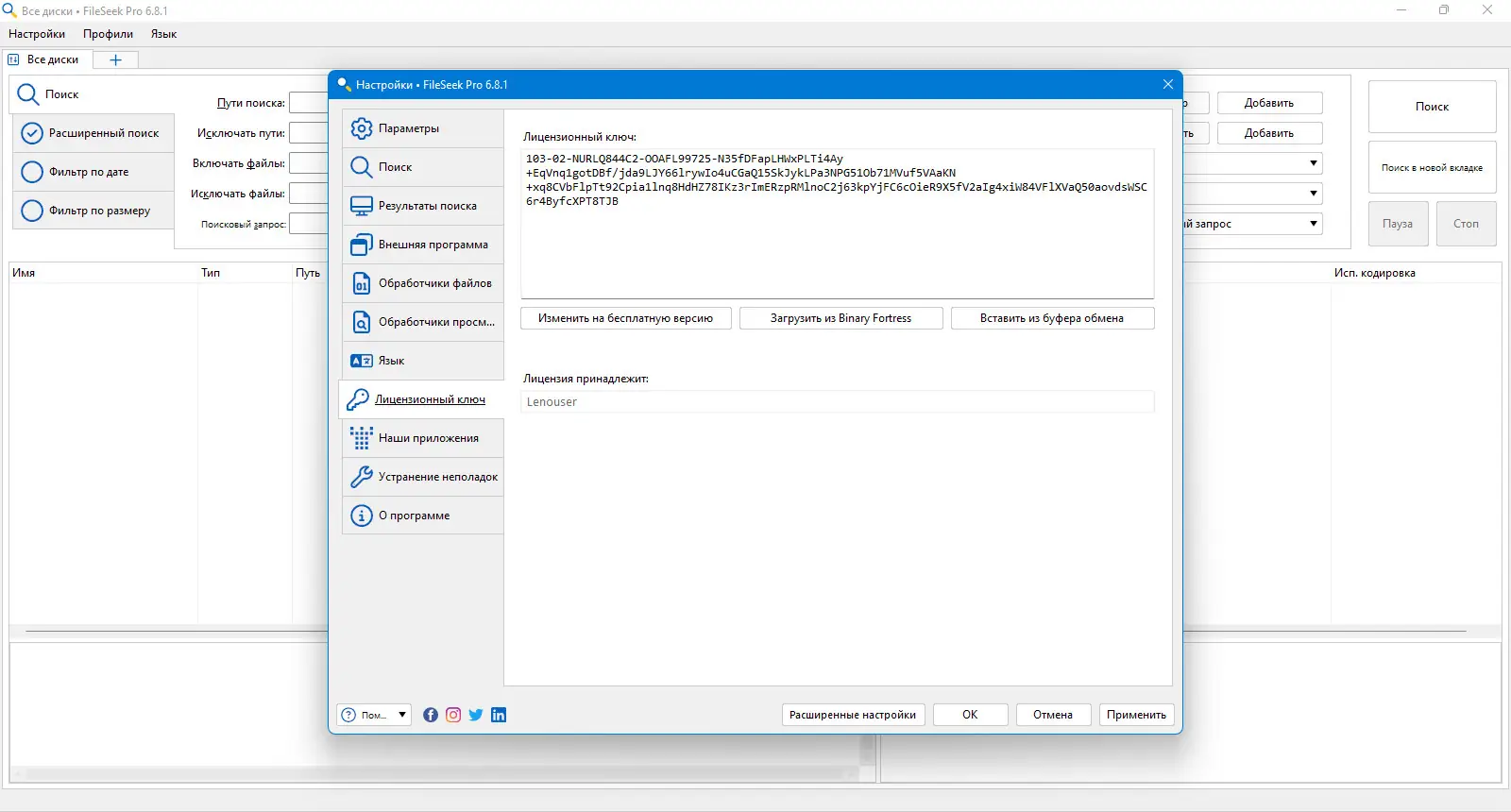Open Наши приложения section
The width and height of the screenshot is (1511, 812).
(x=422, y=438)
